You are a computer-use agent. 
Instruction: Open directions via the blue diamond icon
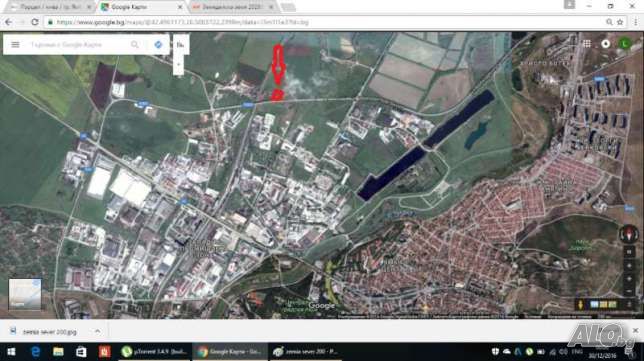[x=158, y=44]
